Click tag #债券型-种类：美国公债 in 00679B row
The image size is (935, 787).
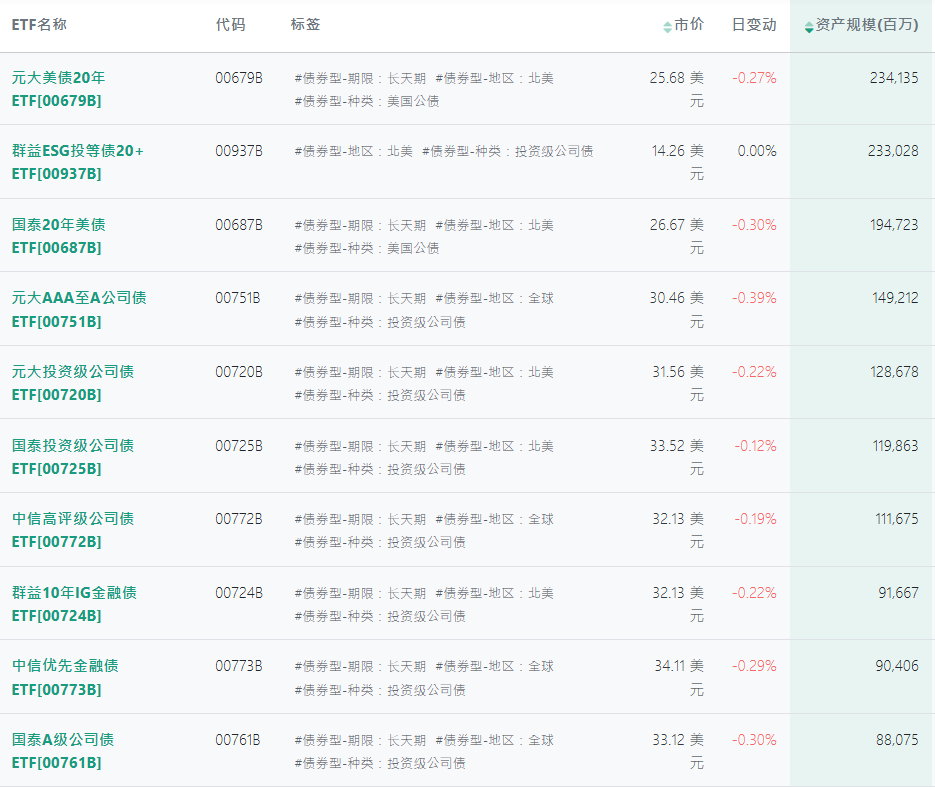[x=367, y=101]
